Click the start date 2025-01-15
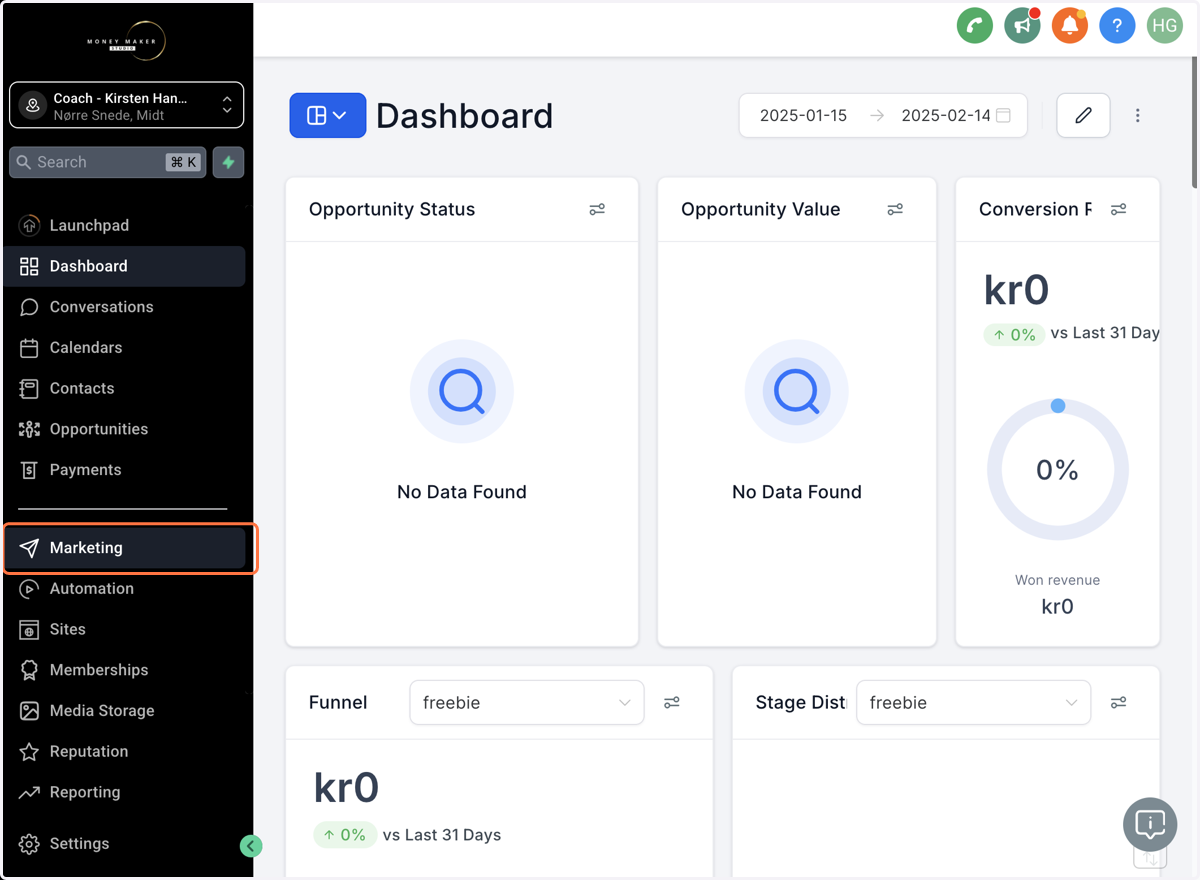Viewport: 1200px width, 880px height. [803, 116]
